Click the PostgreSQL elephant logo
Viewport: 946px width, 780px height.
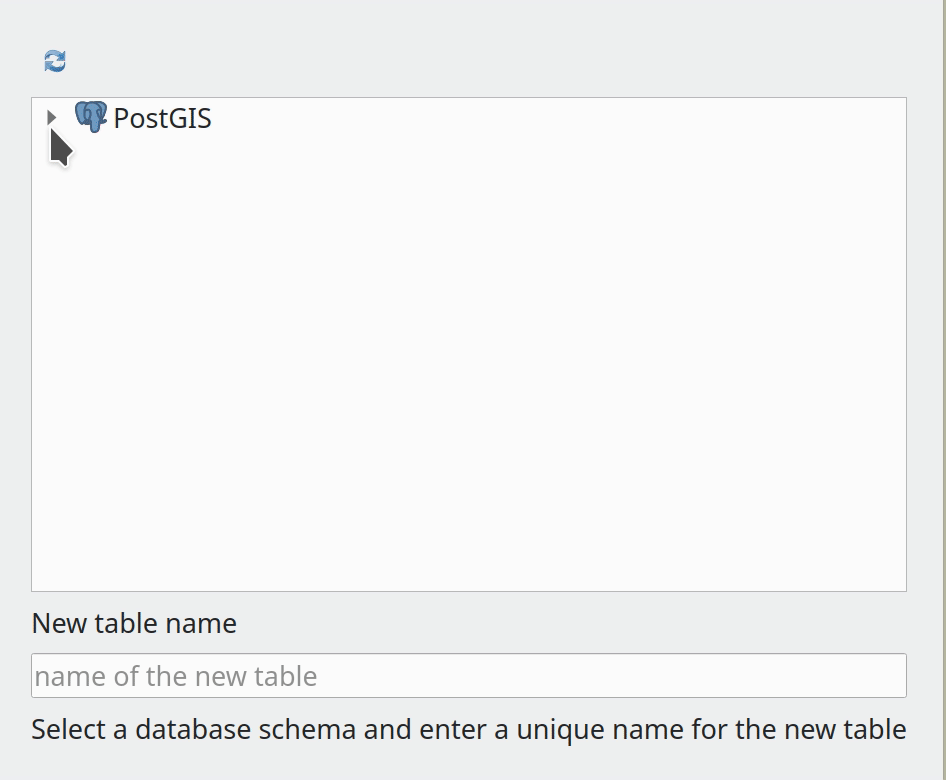pyautogui.click(x=91, y=117)
